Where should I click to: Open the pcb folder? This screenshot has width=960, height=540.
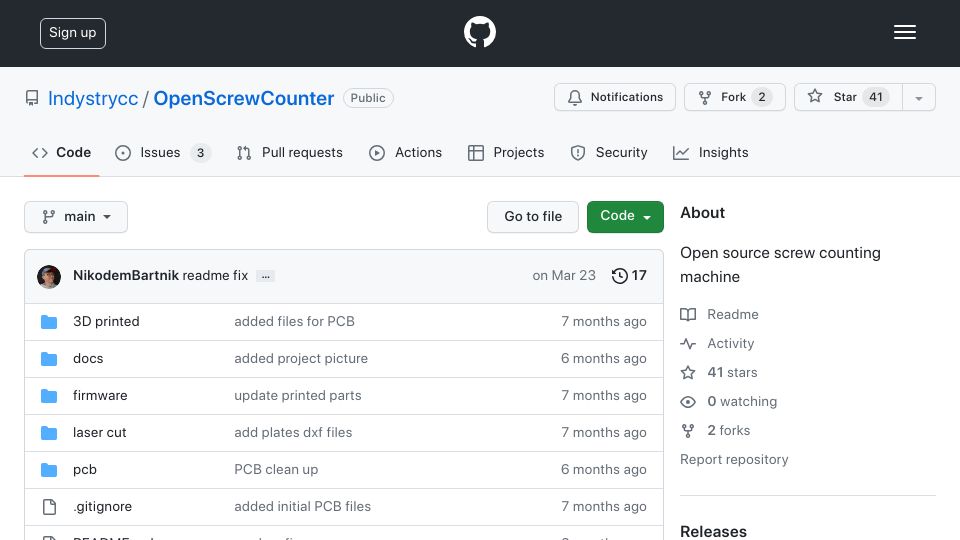(x=84, y=470)
